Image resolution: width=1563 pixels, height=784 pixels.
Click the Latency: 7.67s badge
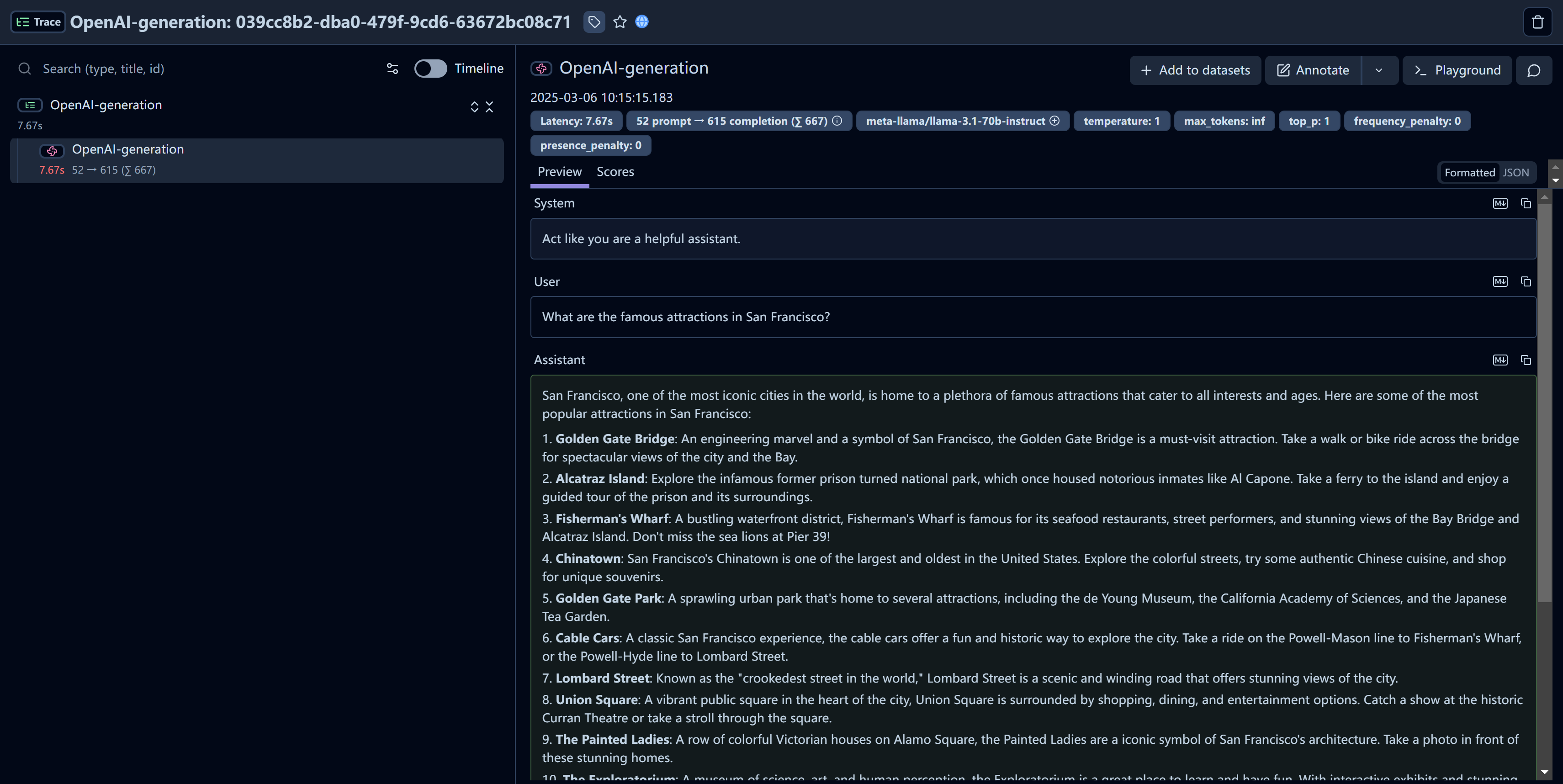click(577, 122)
